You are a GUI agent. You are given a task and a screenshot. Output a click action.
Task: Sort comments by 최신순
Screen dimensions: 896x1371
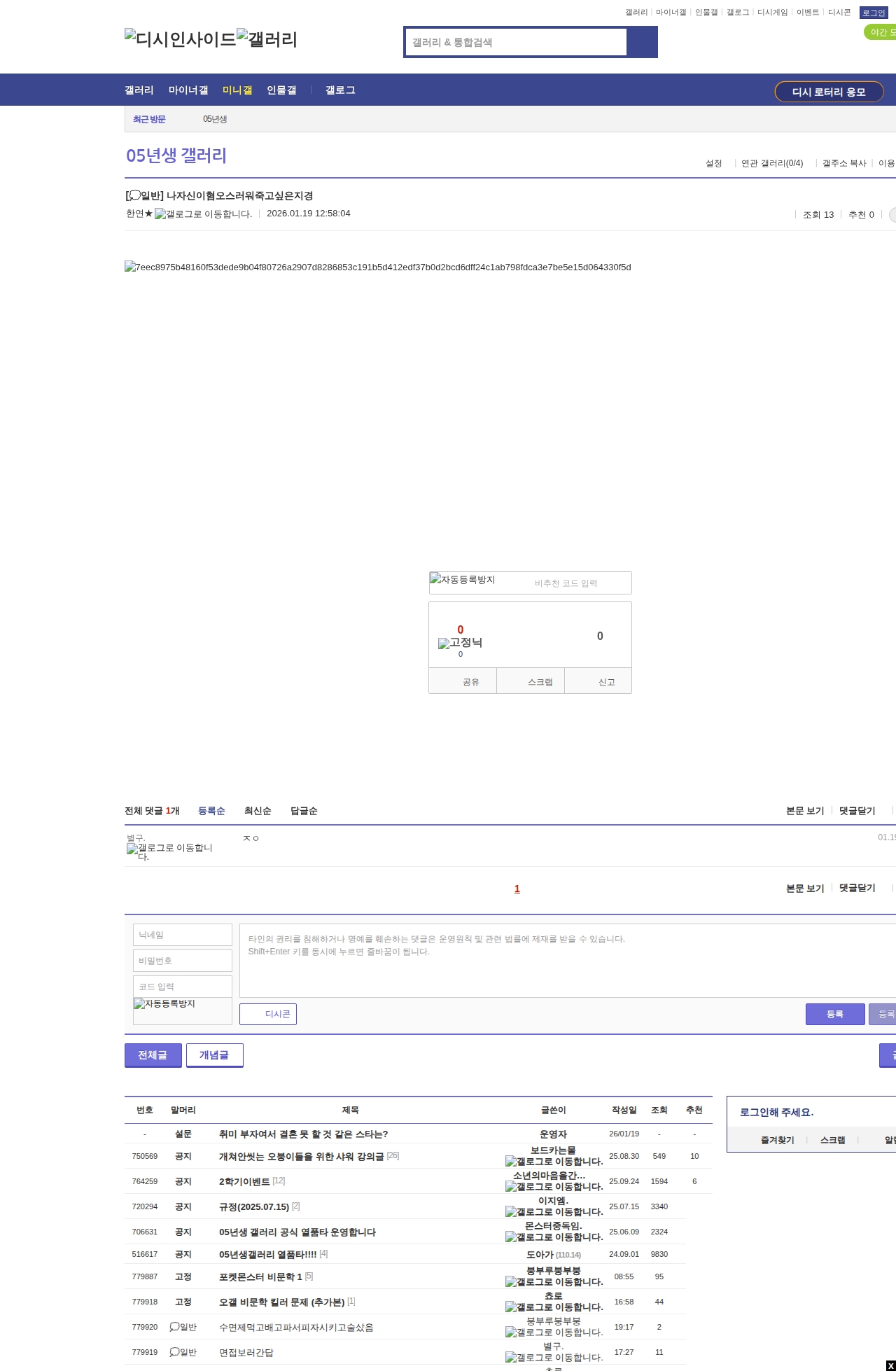[x=258, y=811]
